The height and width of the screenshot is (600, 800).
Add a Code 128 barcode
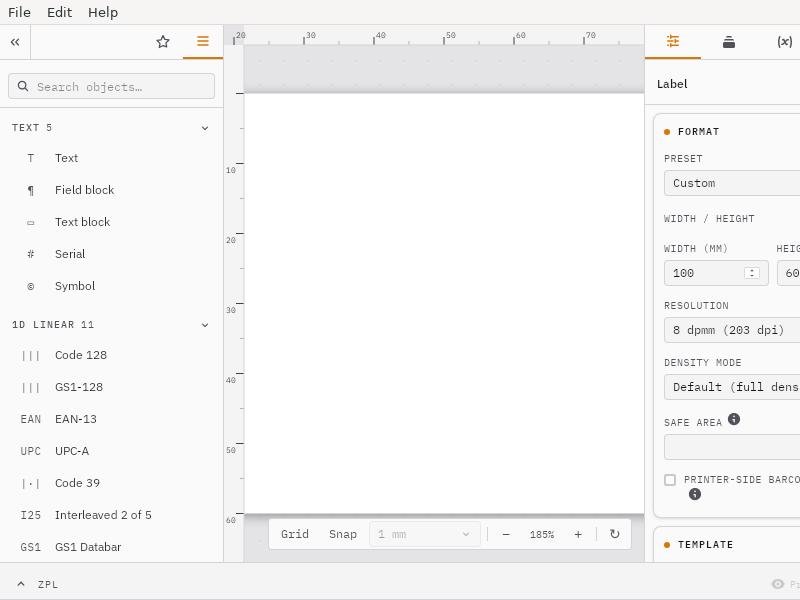(x=111, y=355)
